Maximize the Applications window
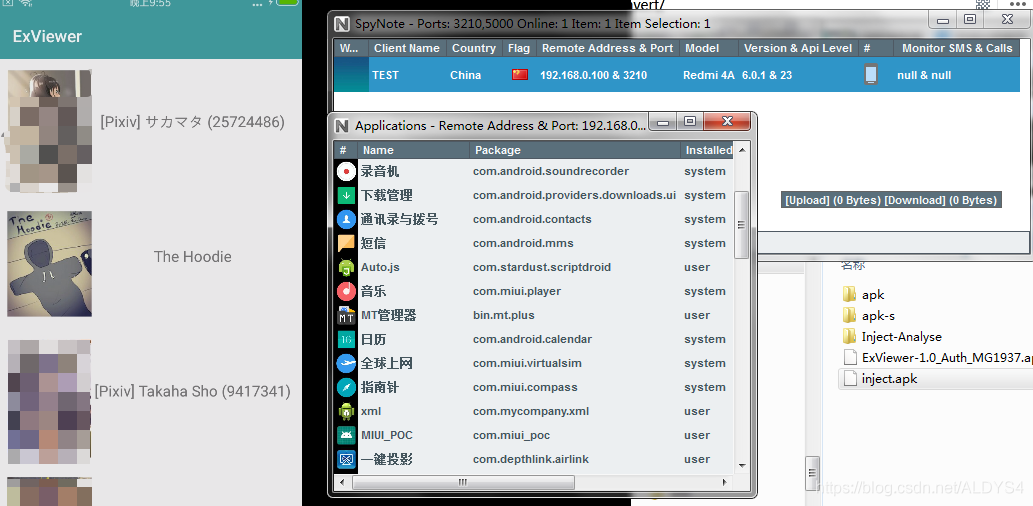 pos(690,121)
